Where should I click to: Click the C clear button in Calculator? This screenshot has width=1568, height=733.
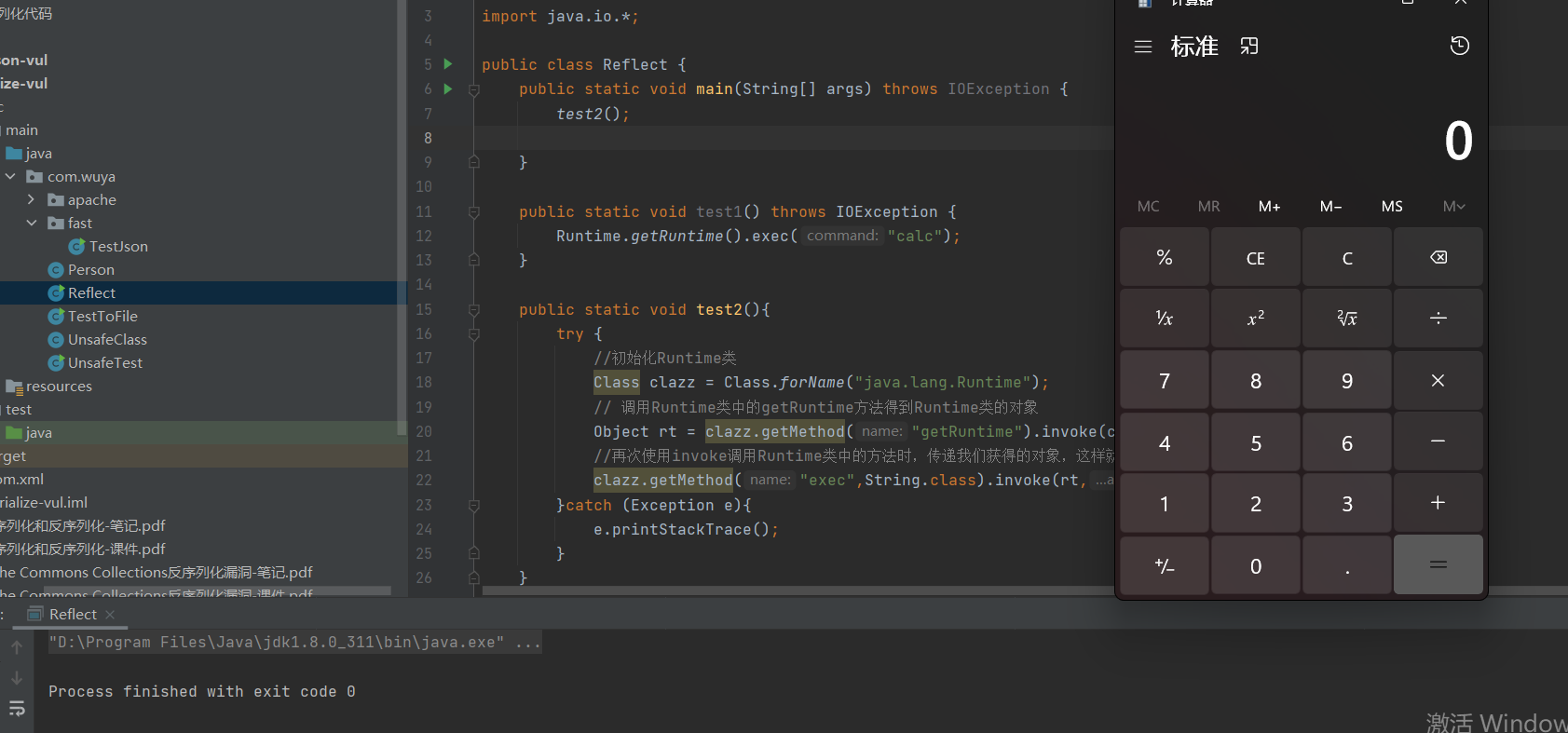[x=1347, y=257]
